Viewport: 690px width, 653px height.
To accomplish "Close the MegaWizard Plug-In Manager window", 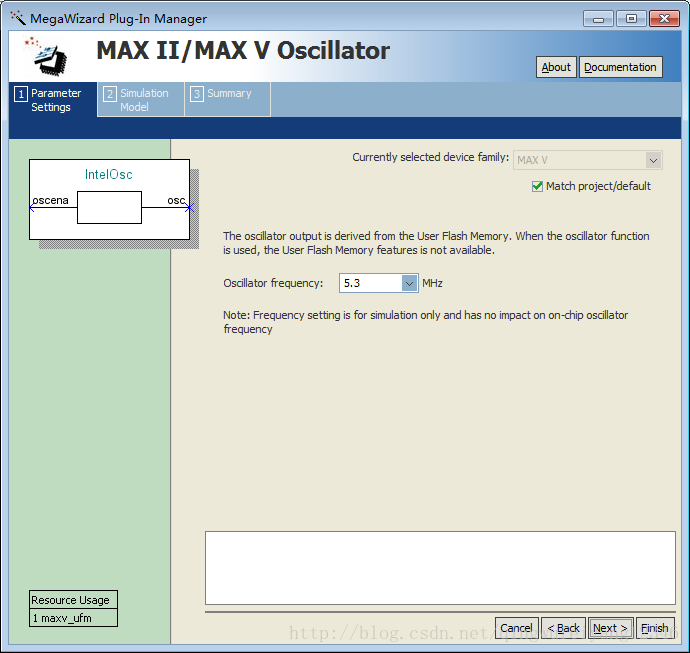I will tap(664, 19).
